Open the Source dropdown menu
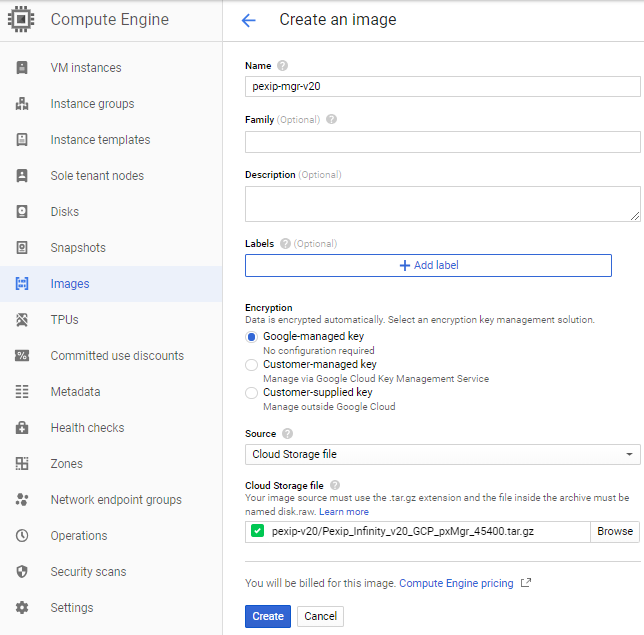The image size is (644, 635). coord(442,454)
